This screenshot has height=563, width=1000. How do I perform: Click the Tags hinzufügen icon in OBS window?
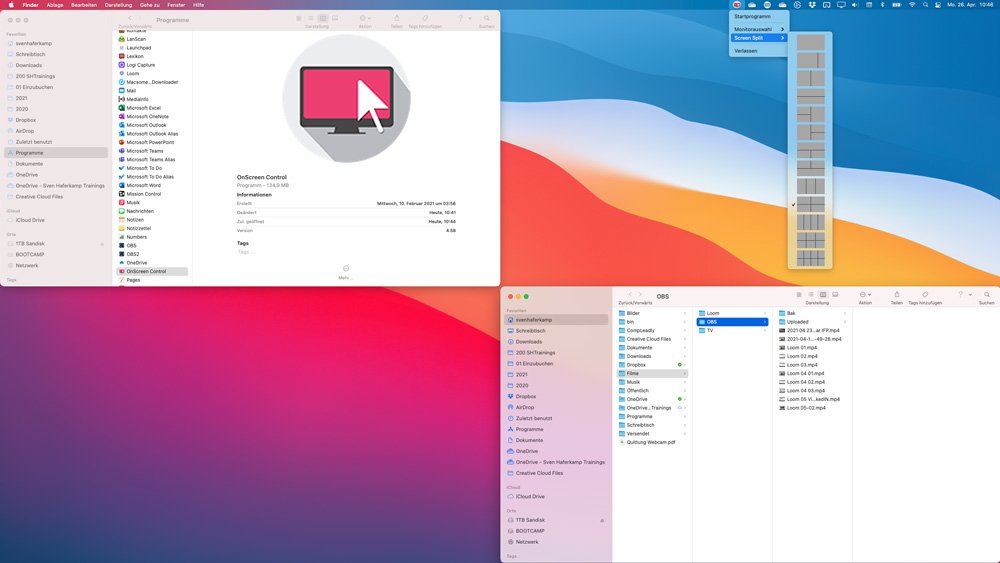[926, 295]
